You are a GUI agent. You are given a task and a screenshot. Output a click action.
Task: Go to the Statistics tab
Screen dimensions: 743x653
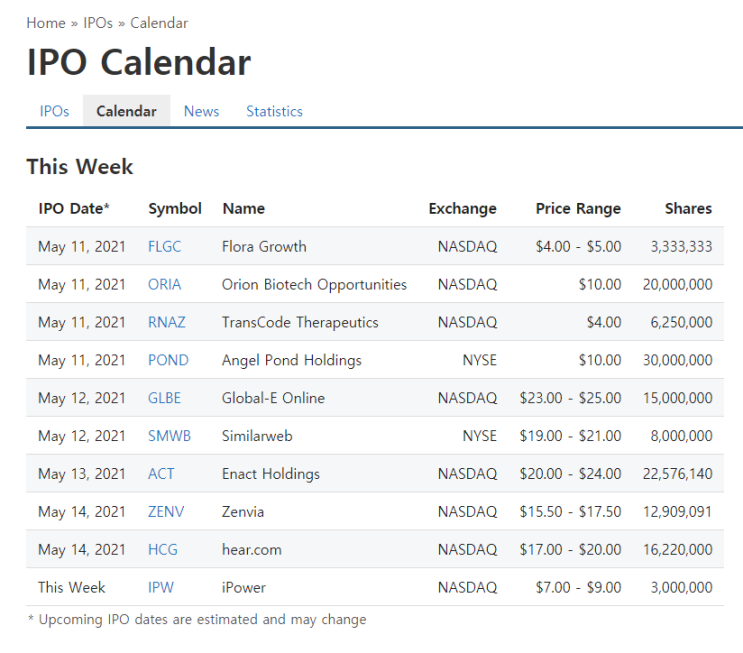[274, 111]
